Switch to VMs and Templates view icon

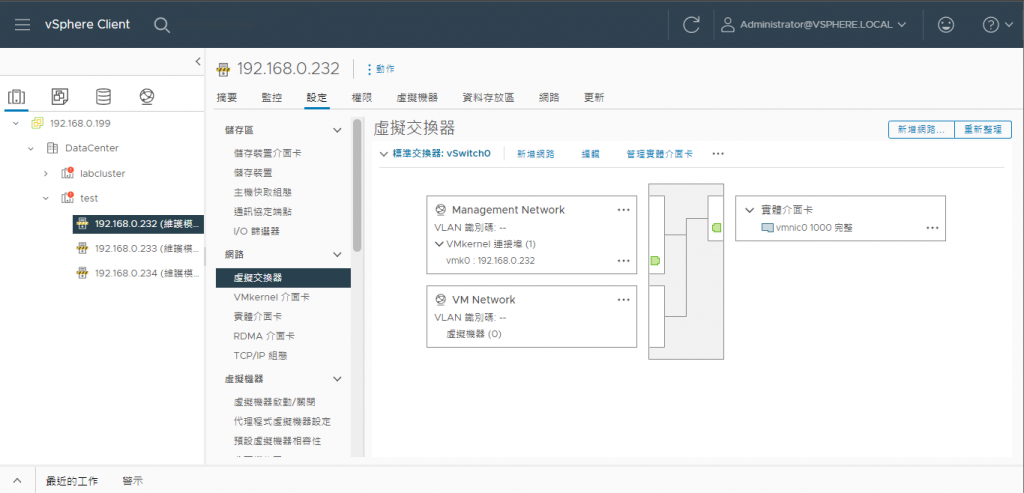60,97
